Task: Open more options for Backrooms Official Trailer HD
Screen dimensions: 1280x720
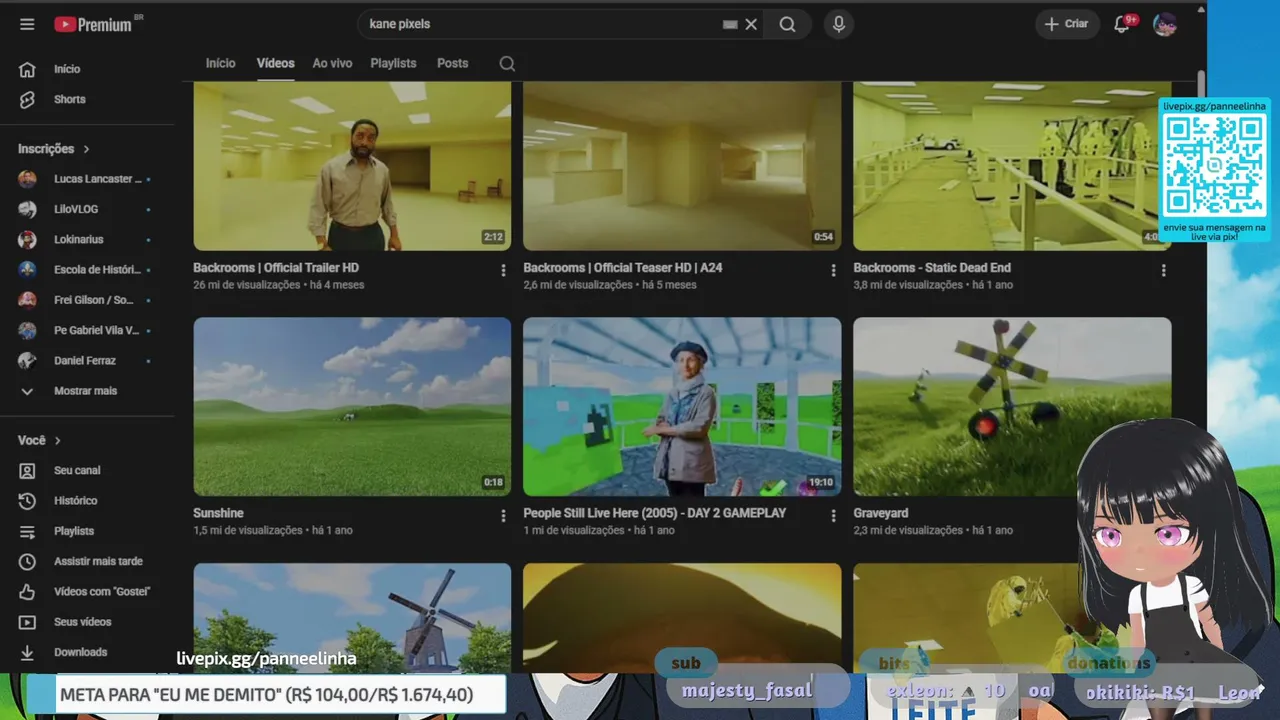Action: pyautogui.click(x=503, y=270)
